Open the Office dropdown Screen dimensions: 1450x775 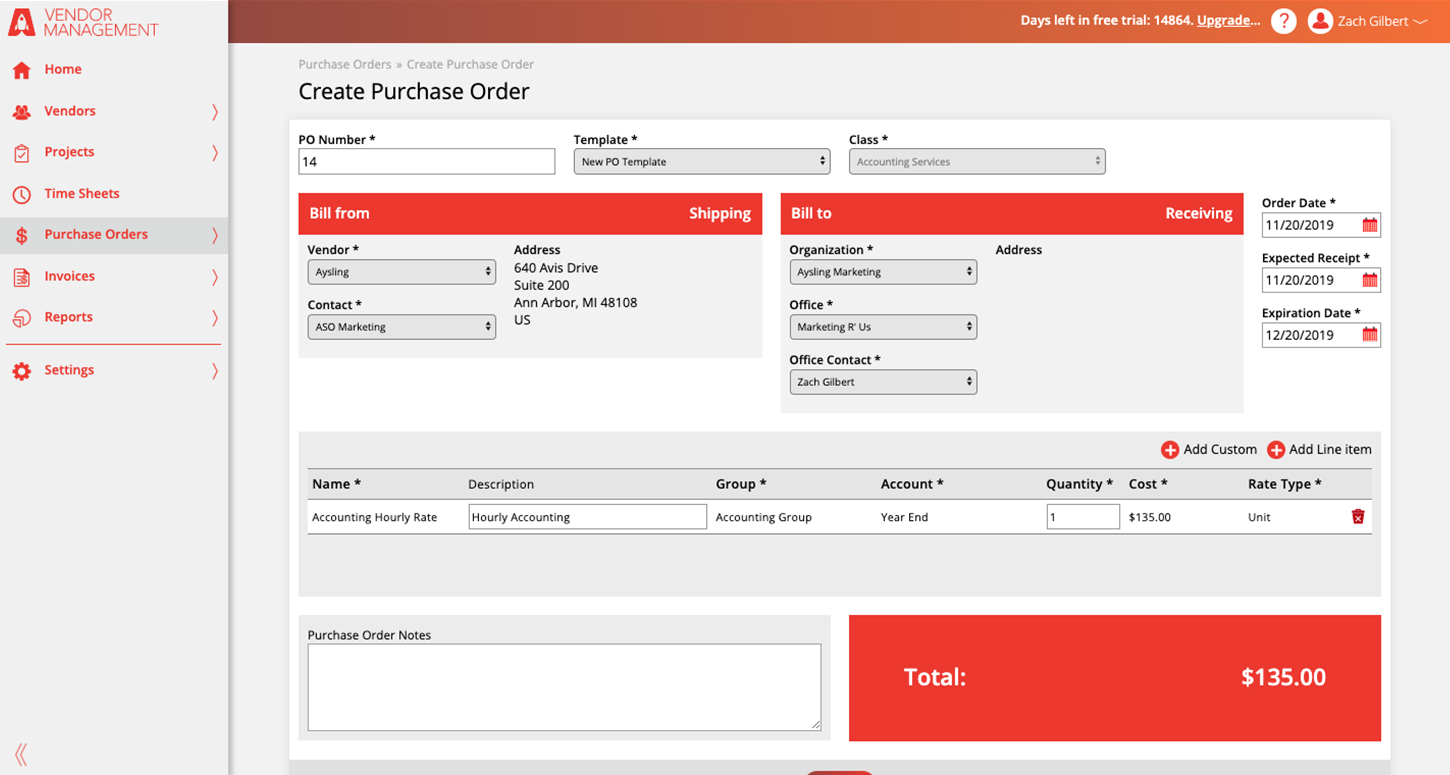[883, 327]
